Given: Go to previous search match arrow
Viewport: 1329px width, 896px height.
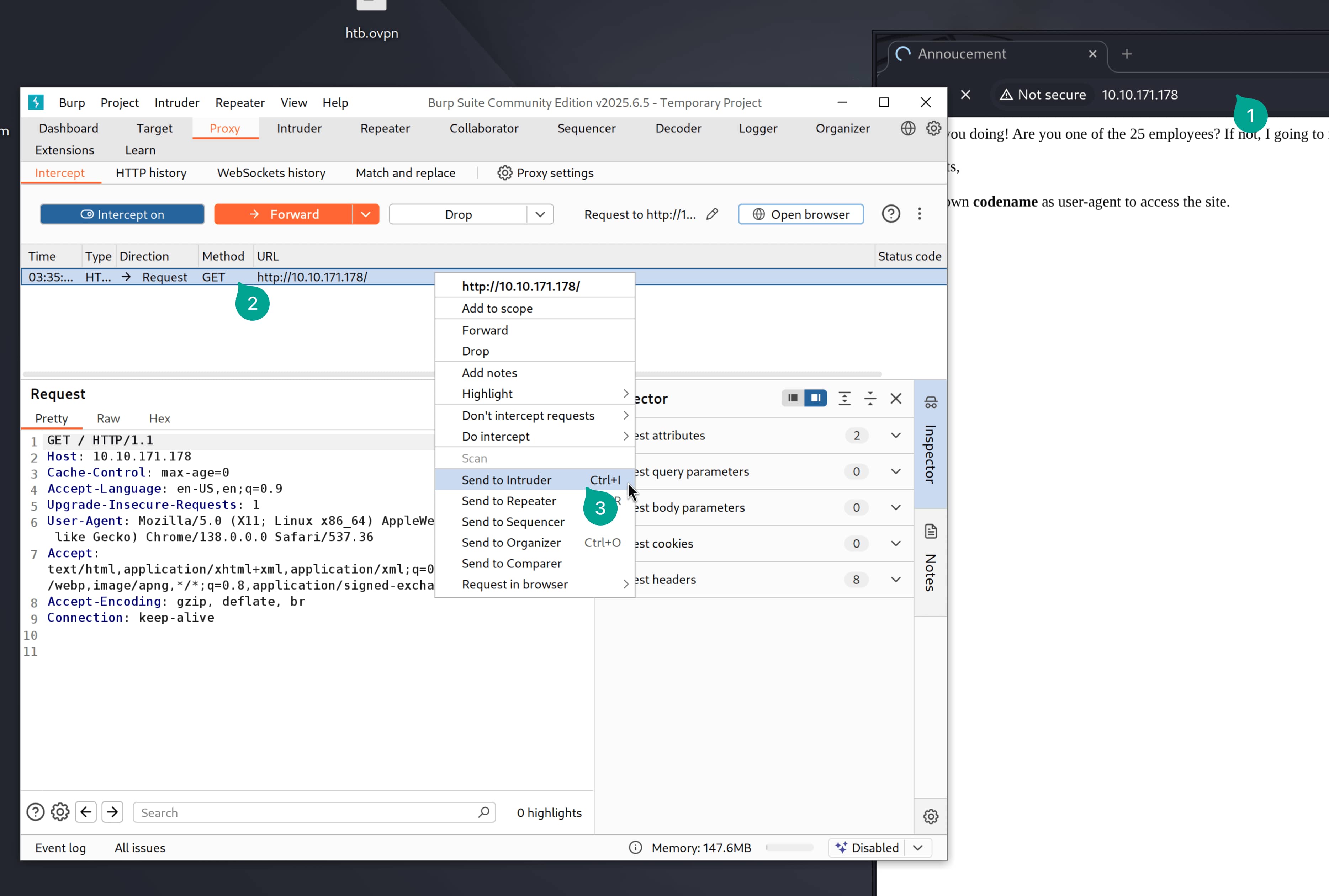Looking at the screenshot, I should pyautogui.click(x=86, y=812).
